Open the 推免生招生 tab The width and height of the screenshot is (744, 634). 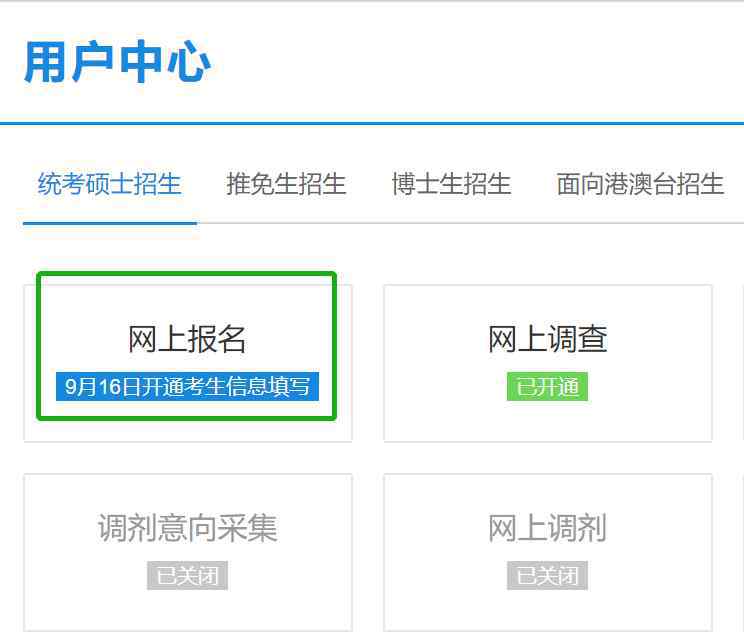286,184
